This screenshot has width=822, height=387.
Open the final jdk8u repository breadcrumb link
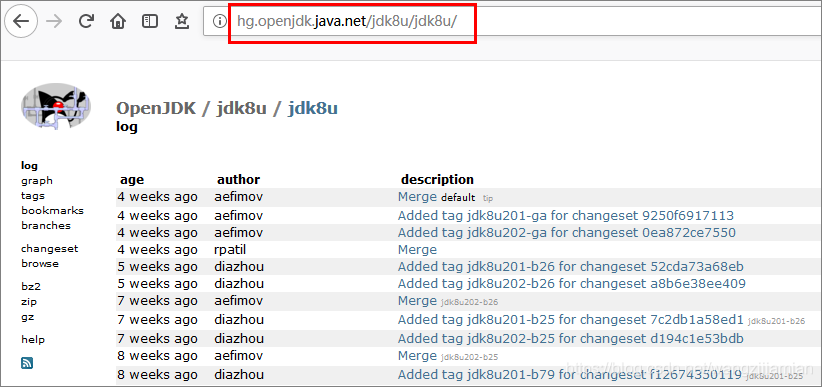coord(312,109)
